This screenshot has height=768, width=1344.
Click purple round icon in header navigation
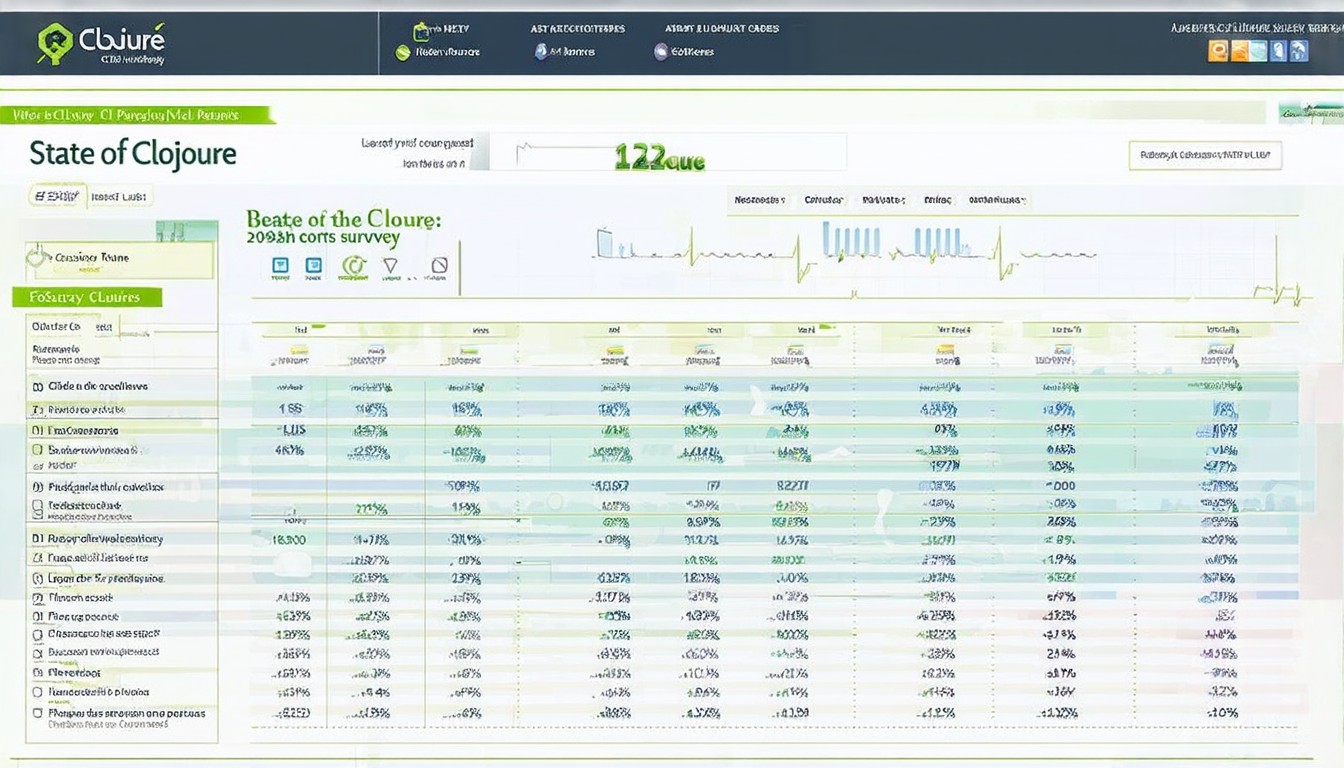click(661, 52)
